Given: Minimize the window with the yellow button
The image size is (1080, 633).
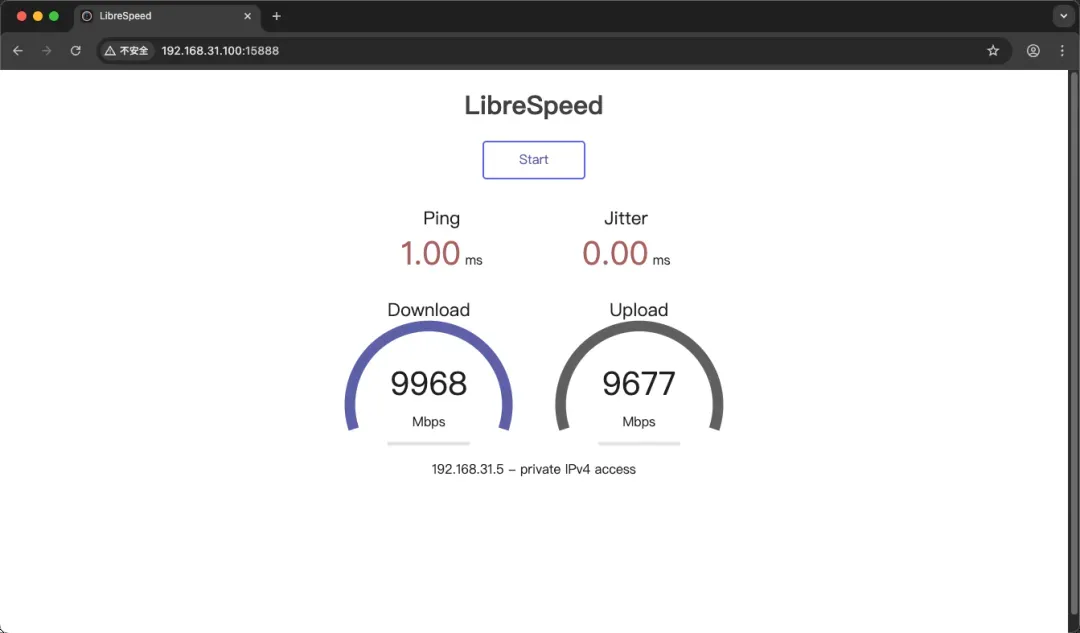Looking at the screenshot, I should (x=38, y=16).
